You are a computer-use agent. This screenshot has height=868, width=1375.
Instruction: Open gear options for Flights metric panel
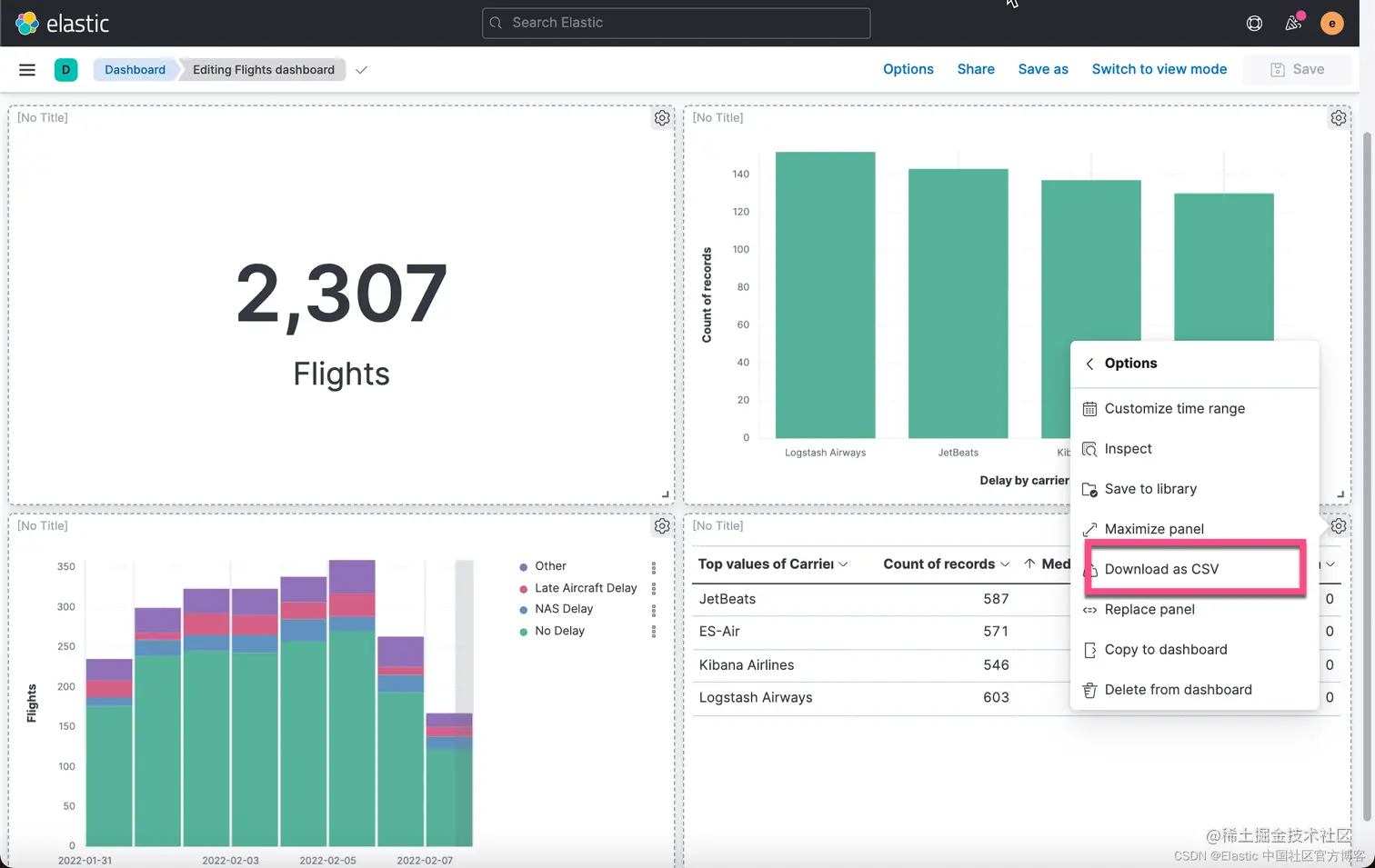click(x=662, y=118)
